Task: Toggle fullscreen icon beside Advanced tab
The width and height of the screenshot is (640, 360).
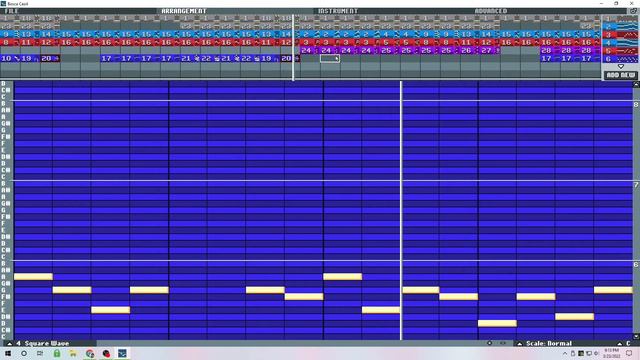Action: pos(633,11)
